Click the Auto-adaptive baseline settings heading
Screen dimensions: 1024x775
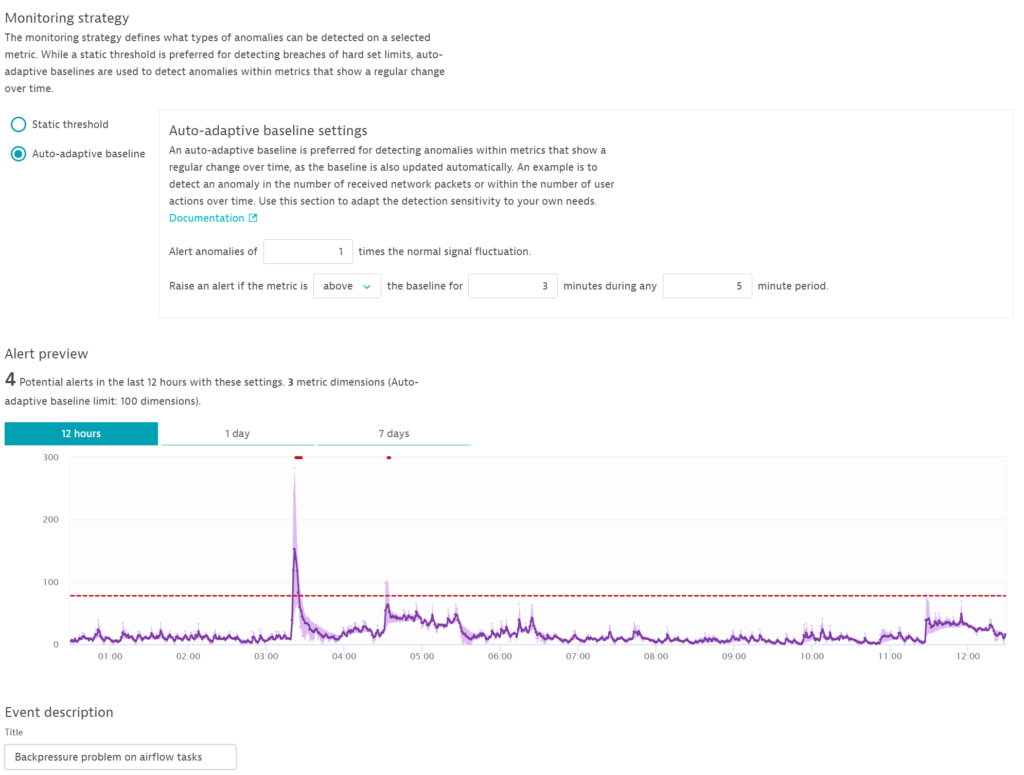pos(268,131)
